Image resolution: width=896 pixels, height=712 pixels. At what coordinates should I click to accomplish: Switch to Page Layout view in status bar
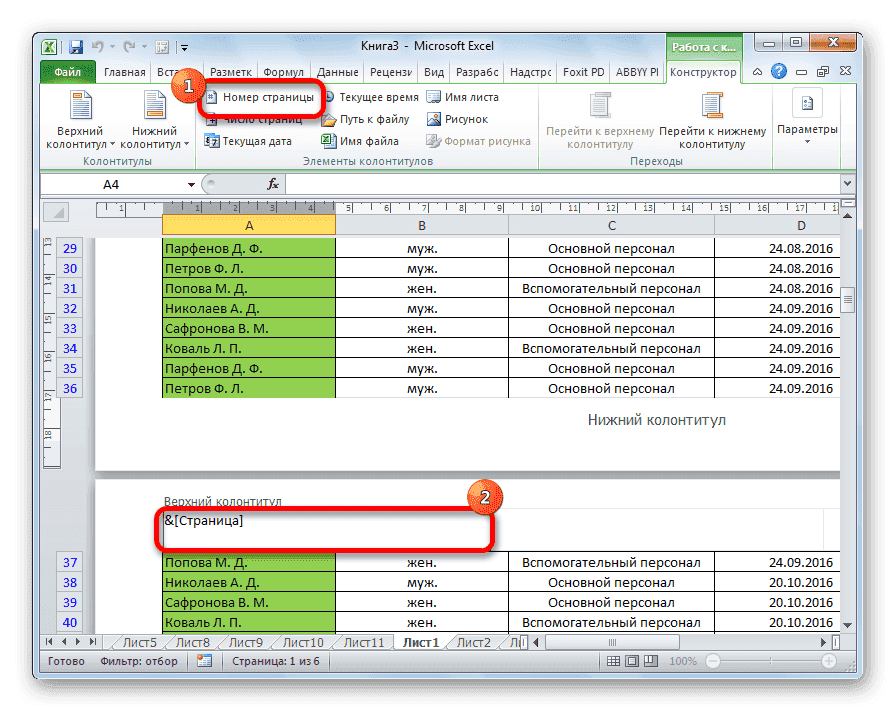tap(633, 661)
